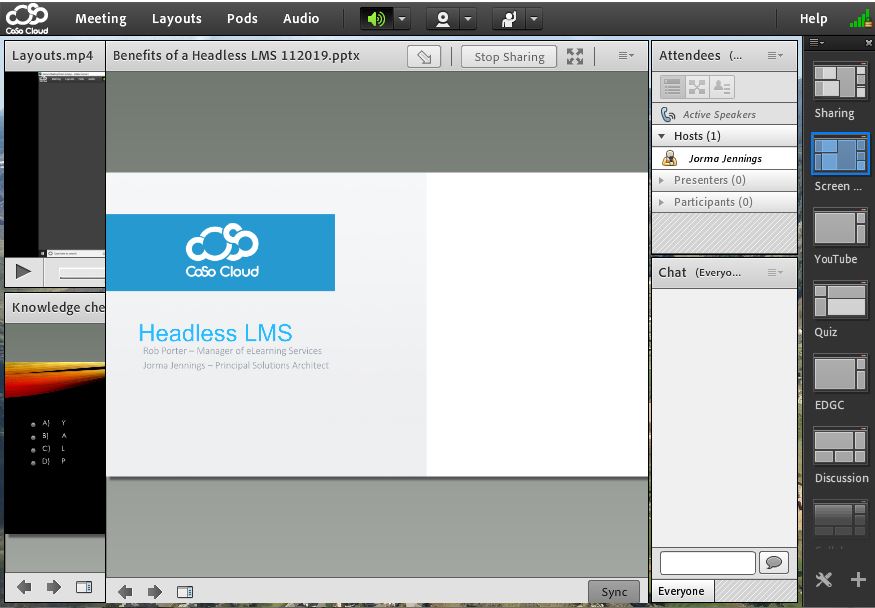The image size is (875, 608).
Task: Expand the Participants (0) group
Action: pyautogui.click(x=662, y=202)
